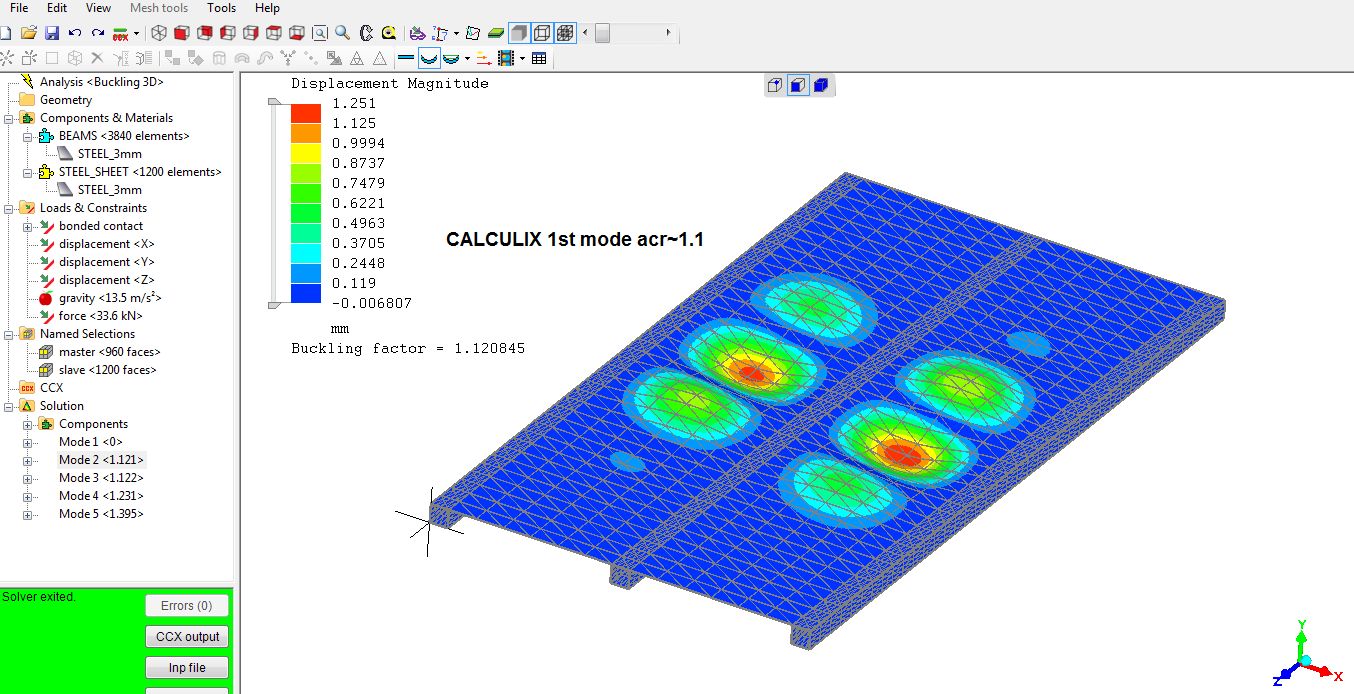The width and height of the screenshot is (1354, 694).
Task: Click the Errors (0) button
Action: point(187,606)
